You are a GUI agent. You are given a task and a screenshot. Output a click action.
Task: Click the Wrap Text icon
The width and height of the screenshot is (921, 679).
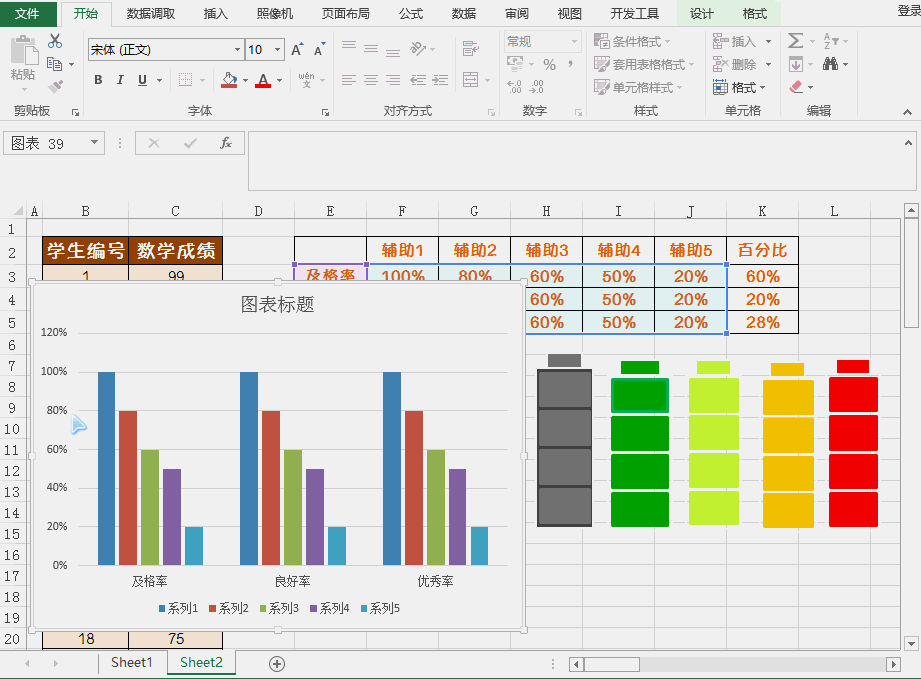pos(470,48)
